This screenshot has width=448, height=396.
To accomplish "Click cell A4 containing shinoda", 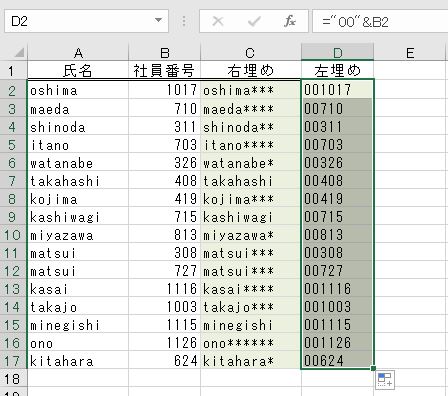I will pyautogui.click(x=78, y=126).
